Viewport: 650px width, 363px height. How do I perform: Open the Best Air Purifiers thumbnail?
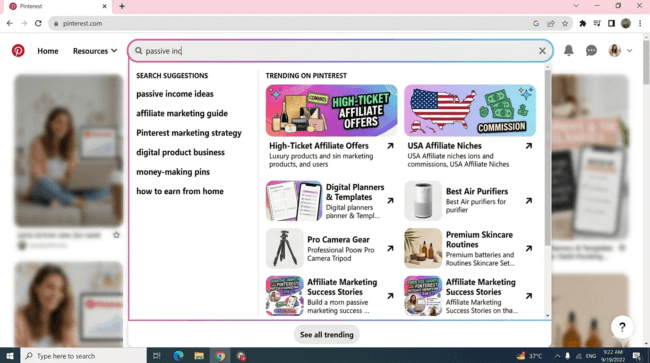pos(423,201)
